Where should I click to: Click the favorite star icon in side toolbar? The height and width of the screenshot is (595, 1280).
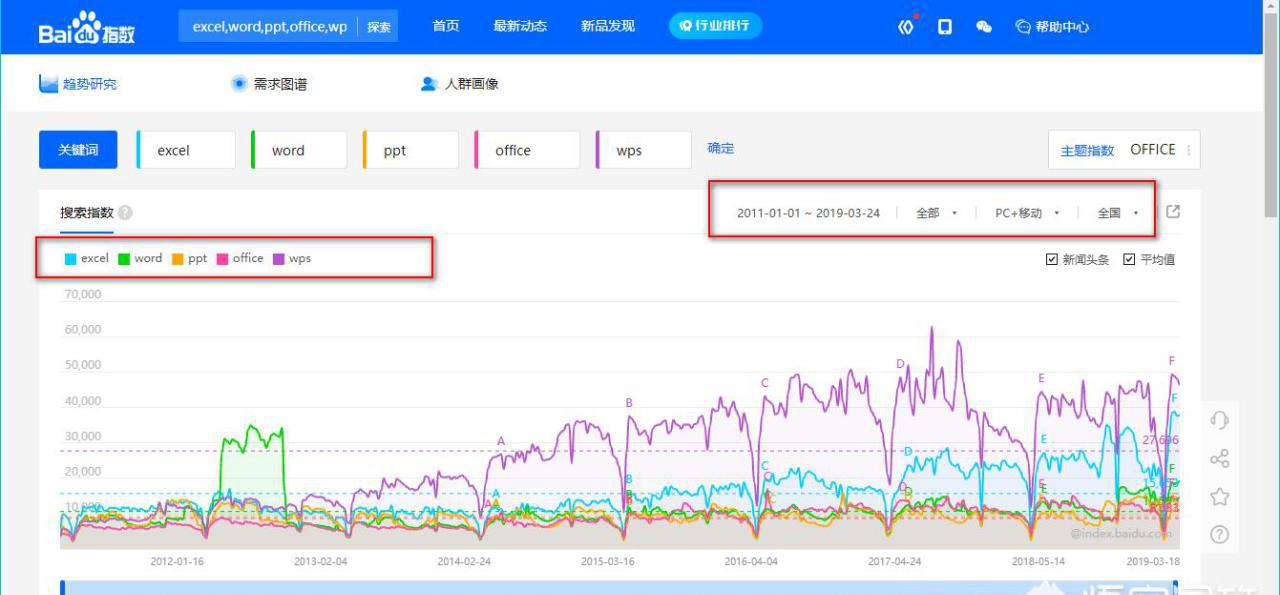tap(1219, 497)
